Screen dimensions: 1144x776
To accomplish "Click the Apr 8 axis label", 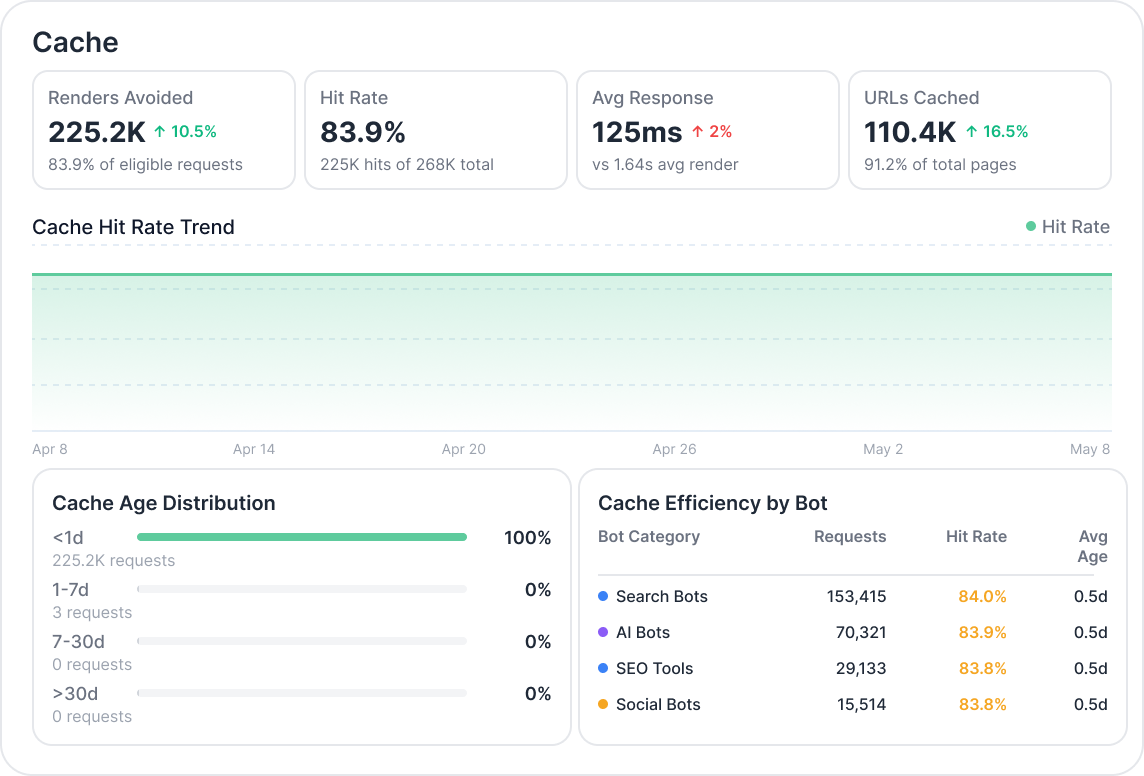I will (50, 449).
